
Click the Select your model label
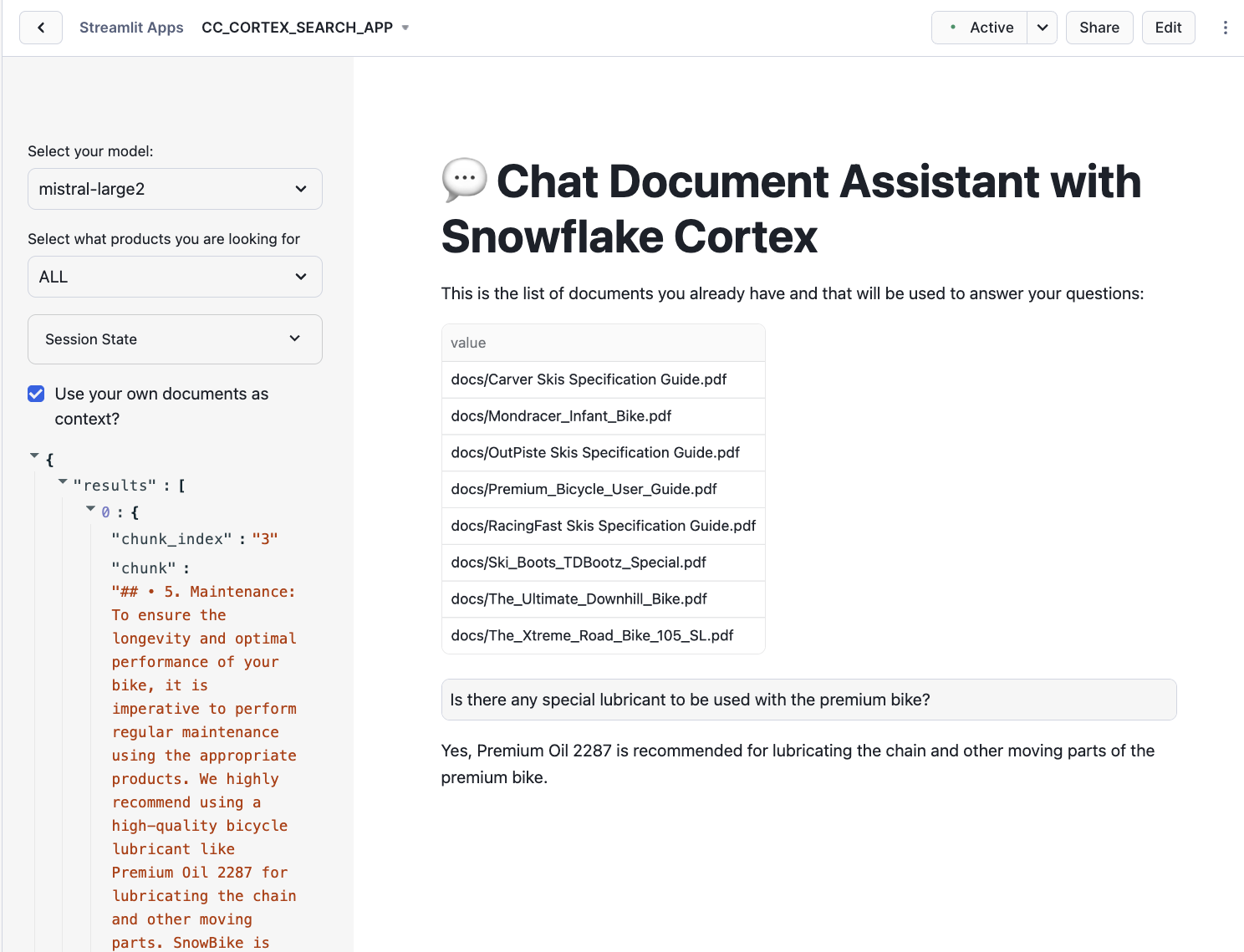click(90, 151)
